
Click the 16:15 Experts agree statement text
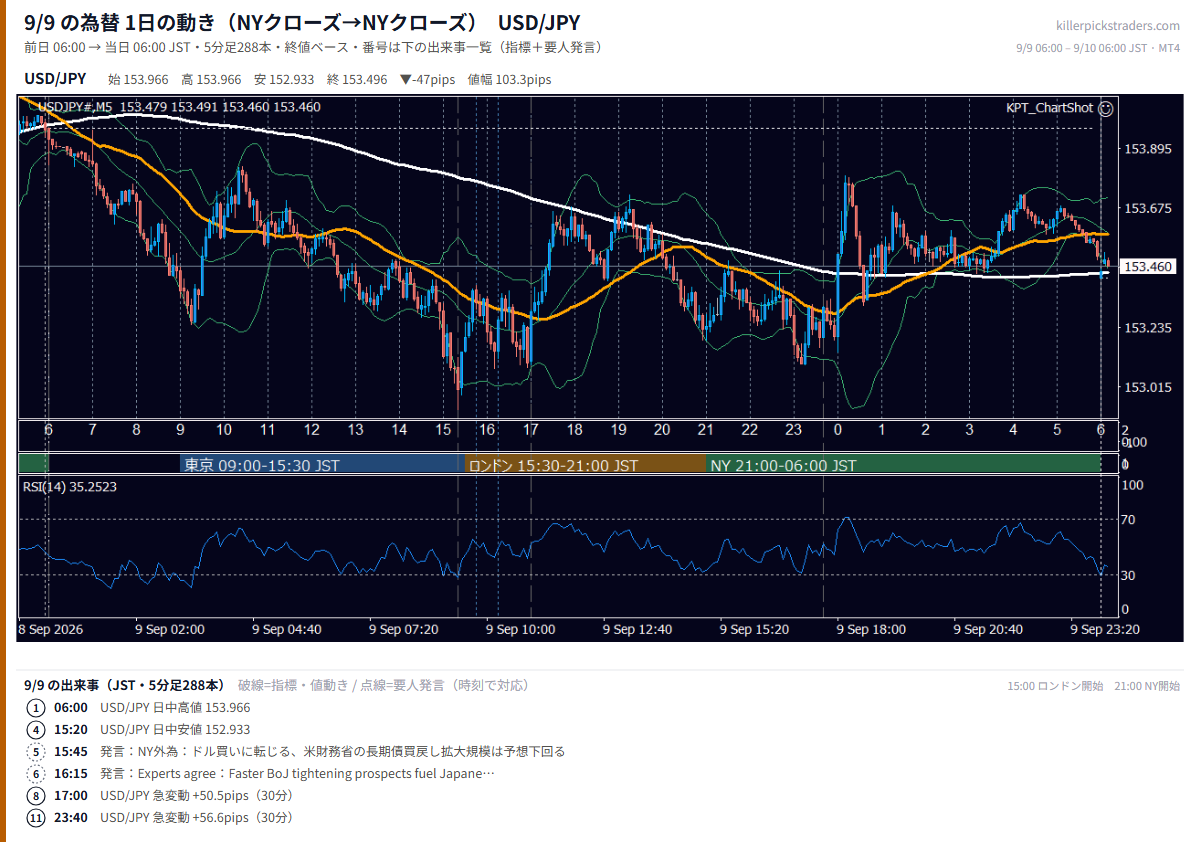point(298,773)
